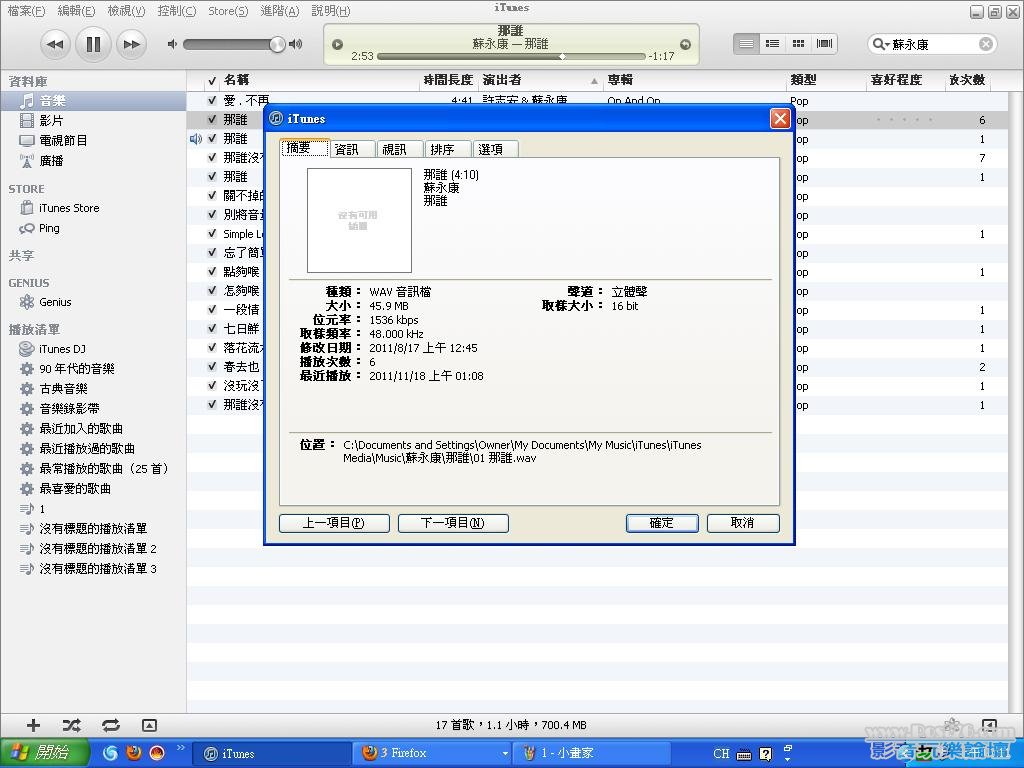Switch to the 資訊 tab in dialog
The image size is (1024, 768).
point(352,150)
